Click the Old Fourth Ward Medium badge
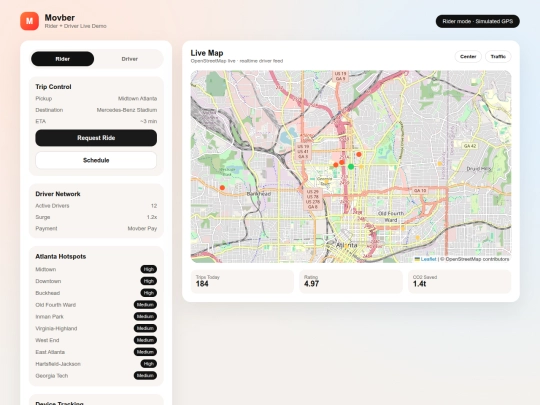 coord(145,305)
